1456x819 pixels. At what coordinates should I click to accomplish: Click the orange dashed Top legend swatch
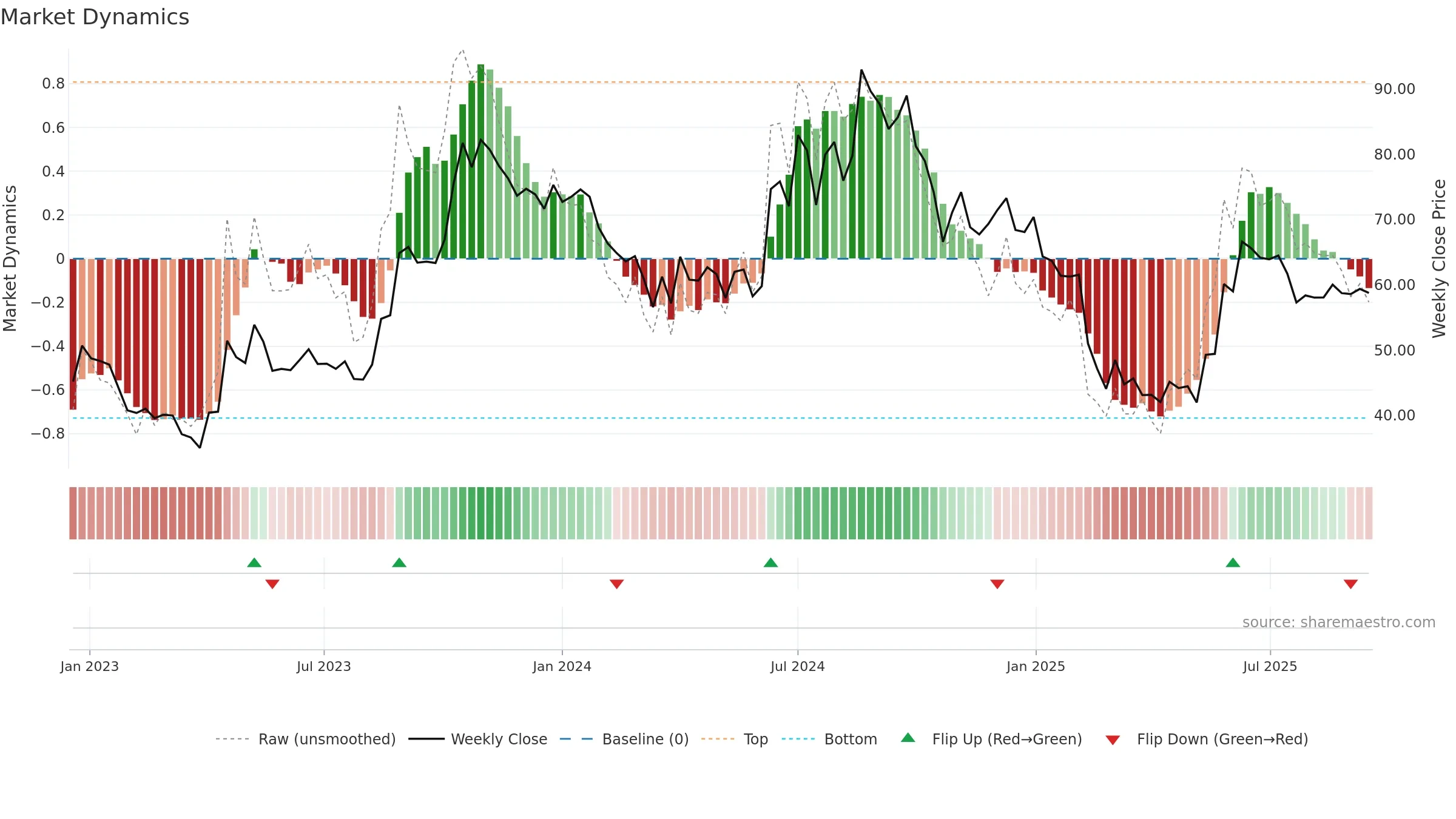(718, 739)
